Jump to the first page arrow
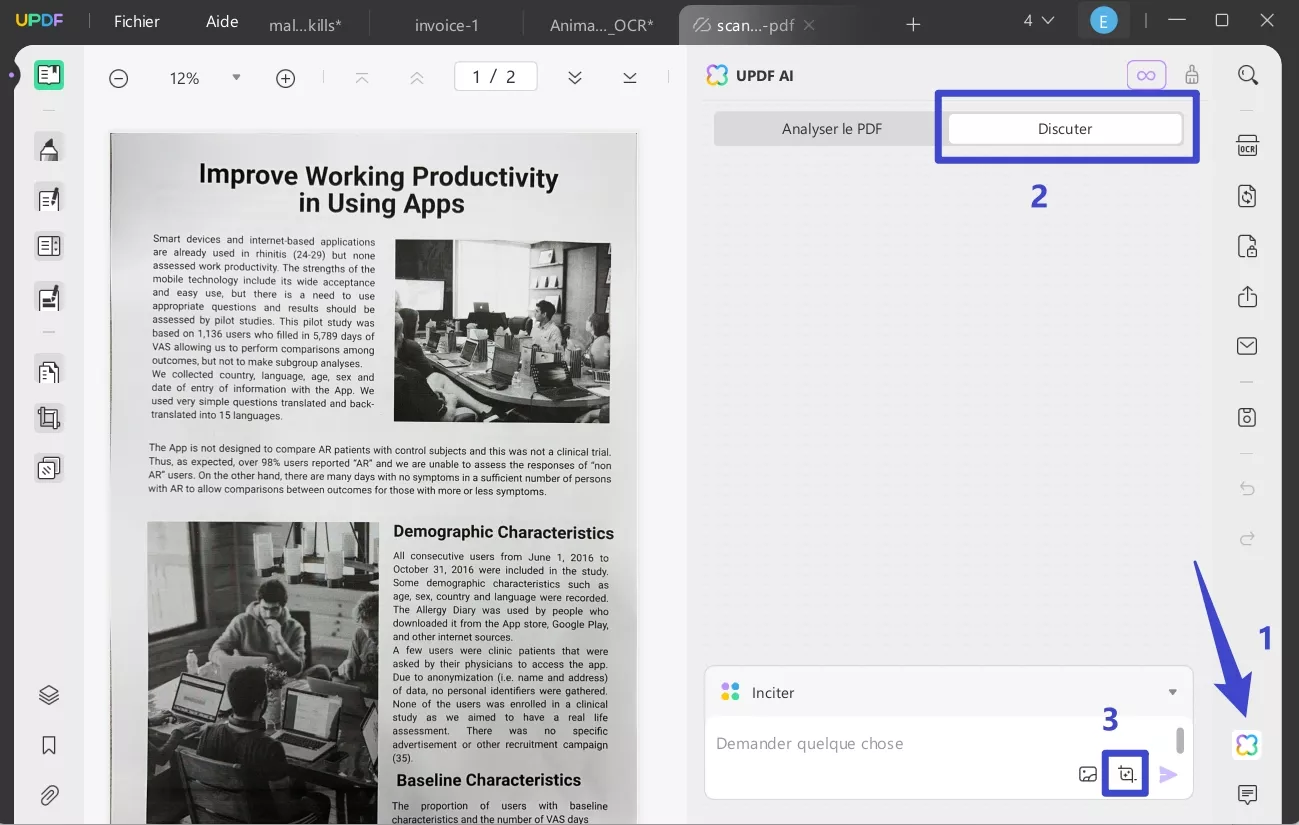 (362, 78)
